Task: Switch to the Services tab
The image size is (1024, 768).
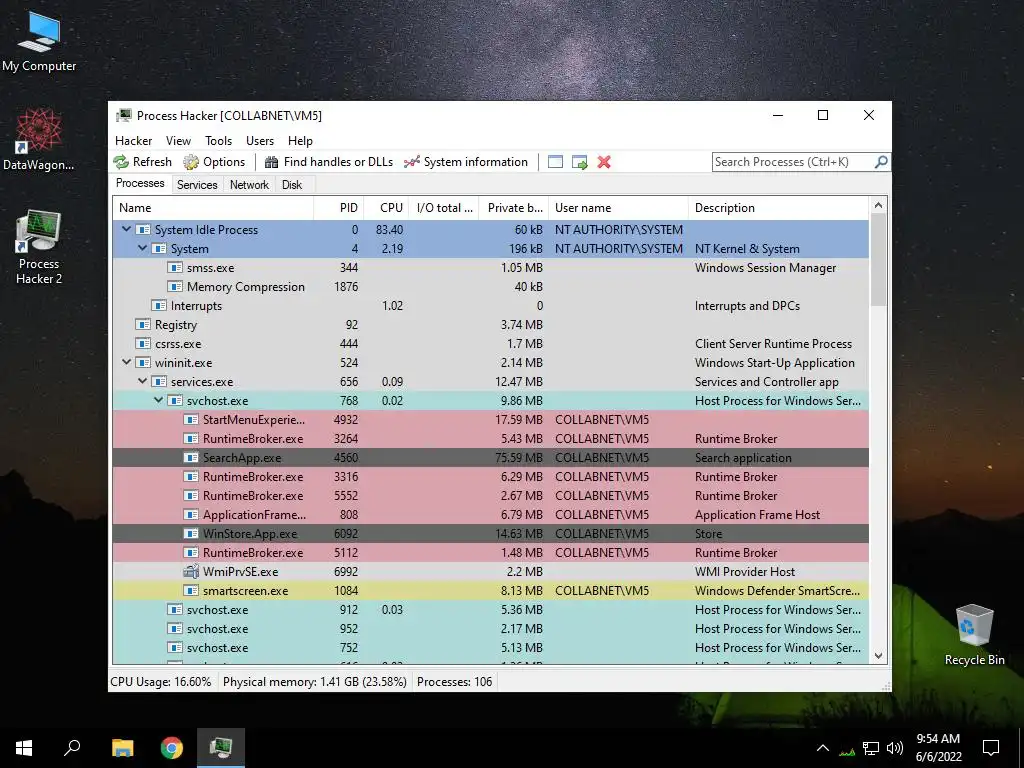Action: pos(197,185)
